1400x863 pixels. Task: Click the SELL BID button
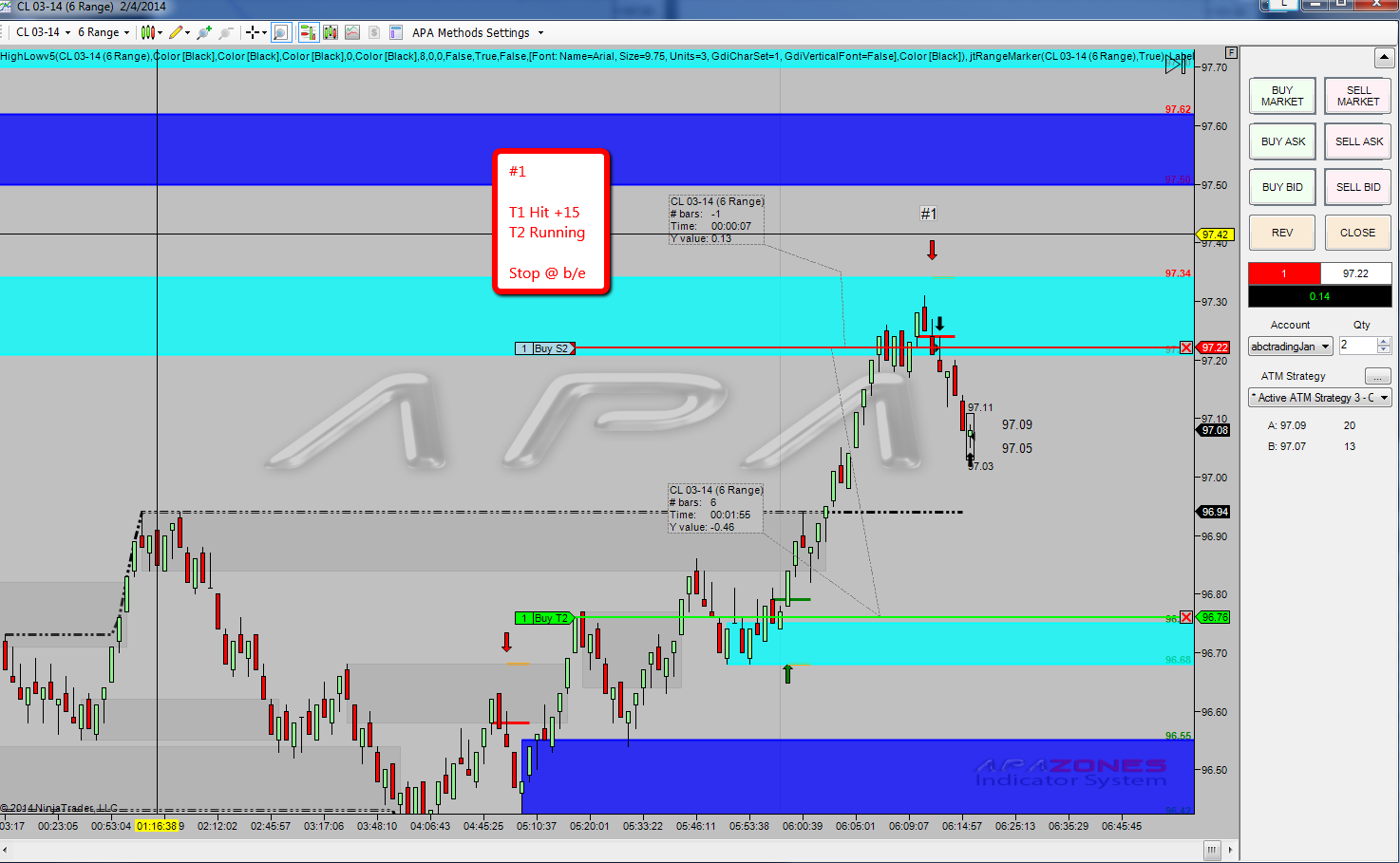1358,187
